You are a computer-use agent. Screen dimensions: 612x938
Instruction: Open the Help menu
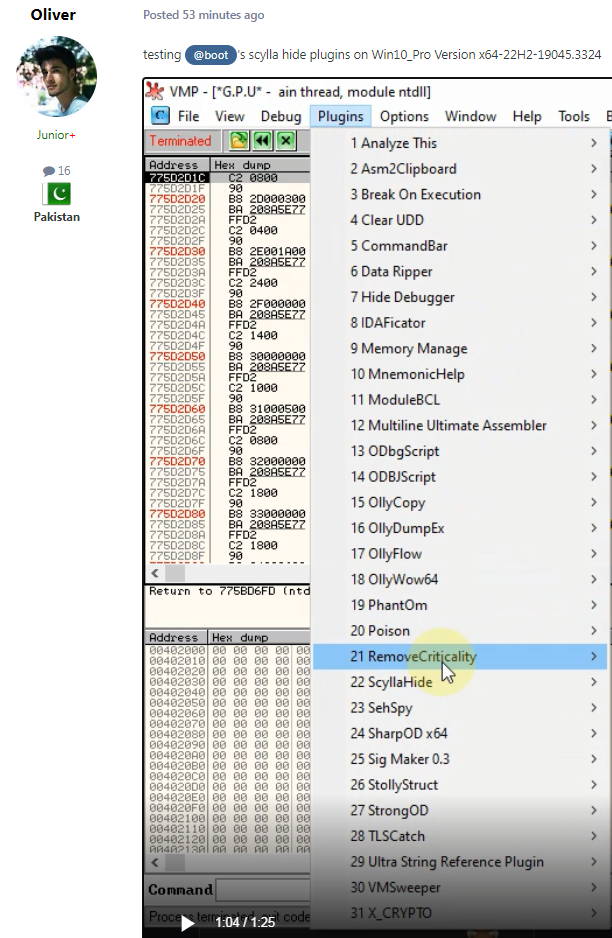[527, 116]
